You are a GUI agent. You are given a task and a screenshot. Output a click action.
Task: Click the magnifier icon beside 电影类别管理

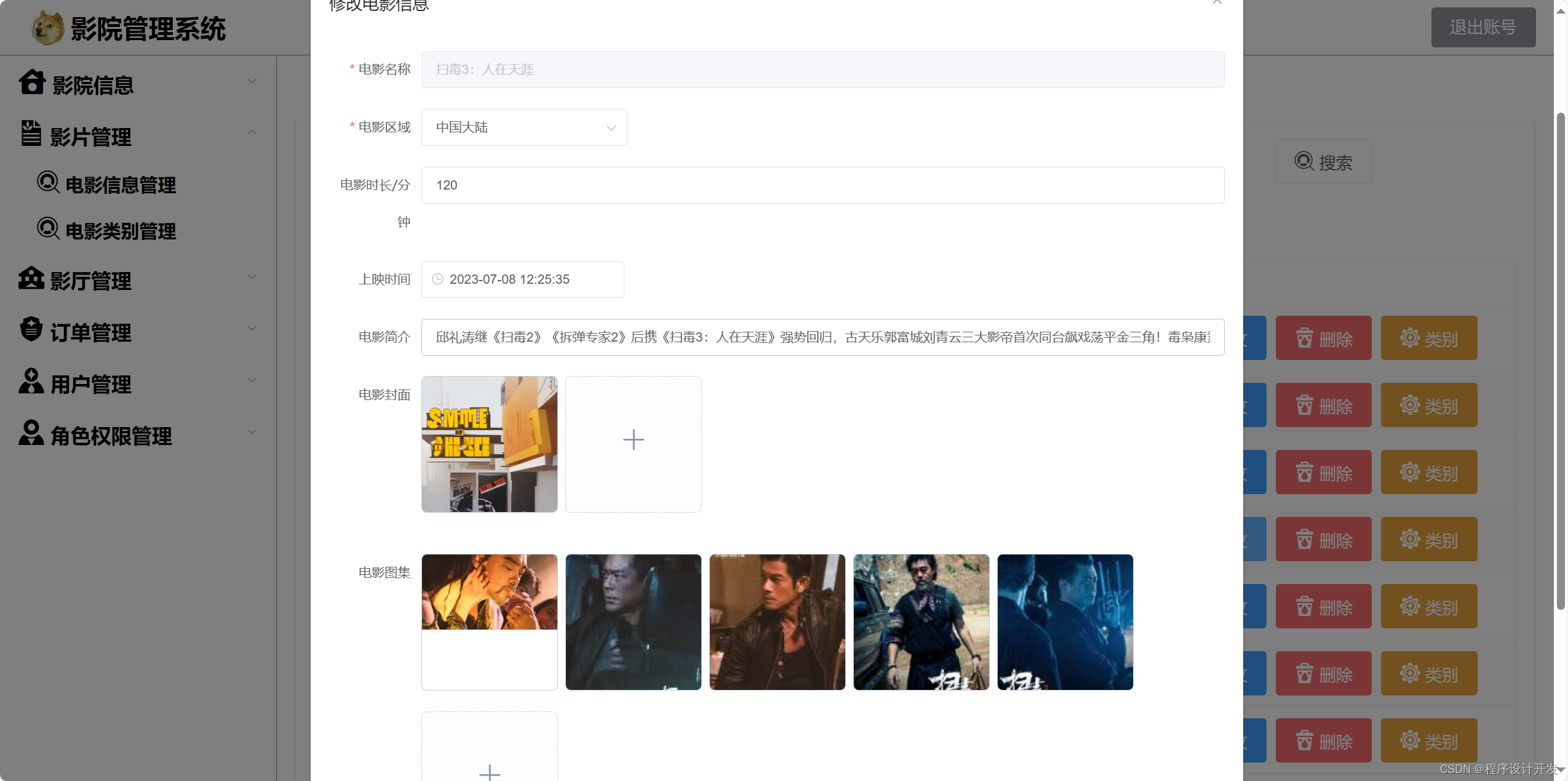coord(48,228)
